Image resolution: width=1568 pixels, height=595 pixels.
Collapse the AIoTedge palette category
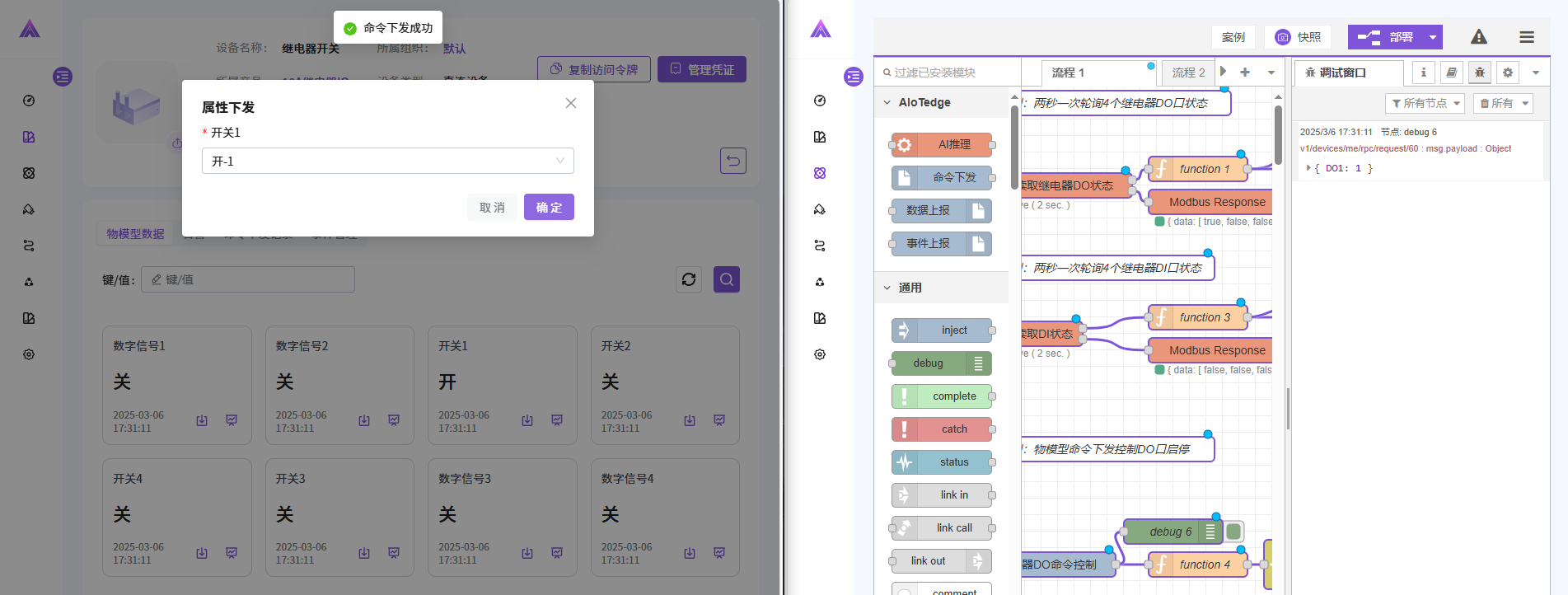(887, 103)
